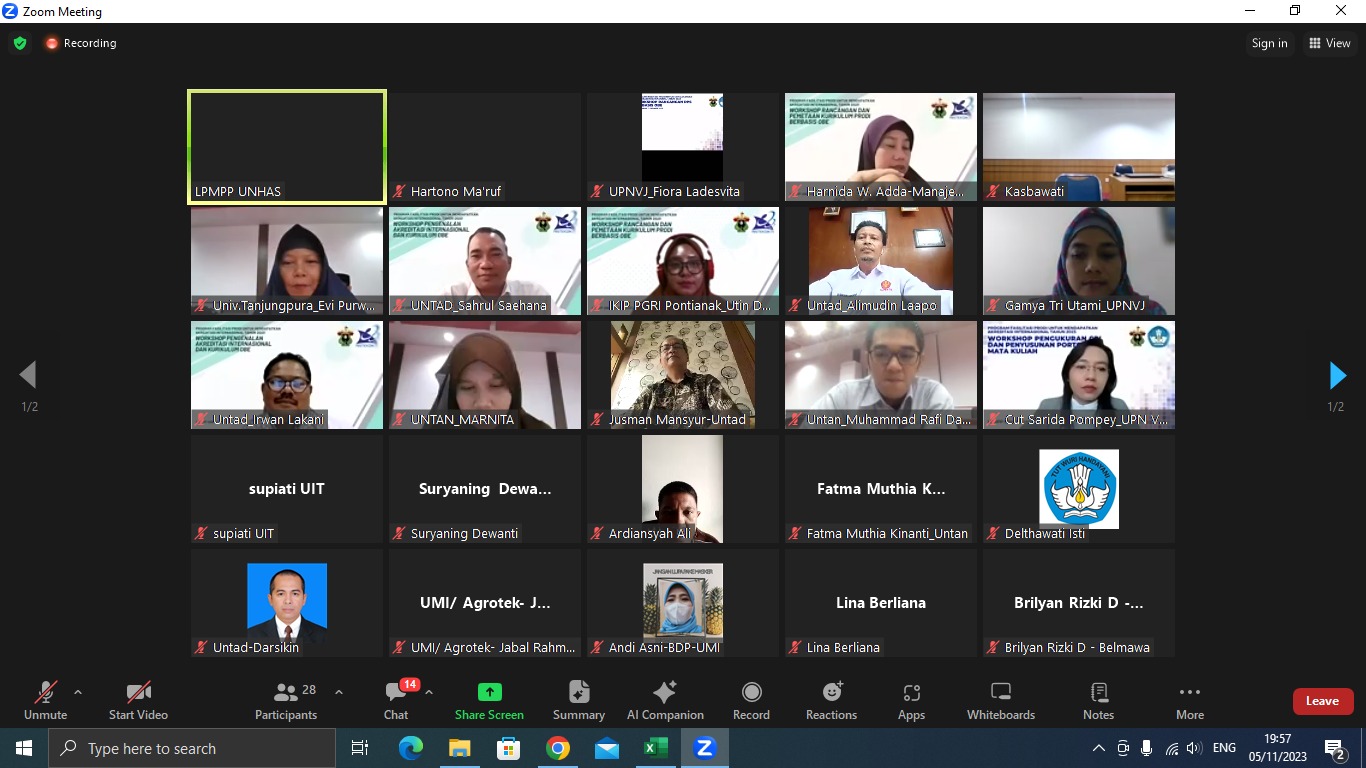Screen dimensions: 1366x768
Task: Expand the chevron beside Chat
Action: tap(429, 692)
